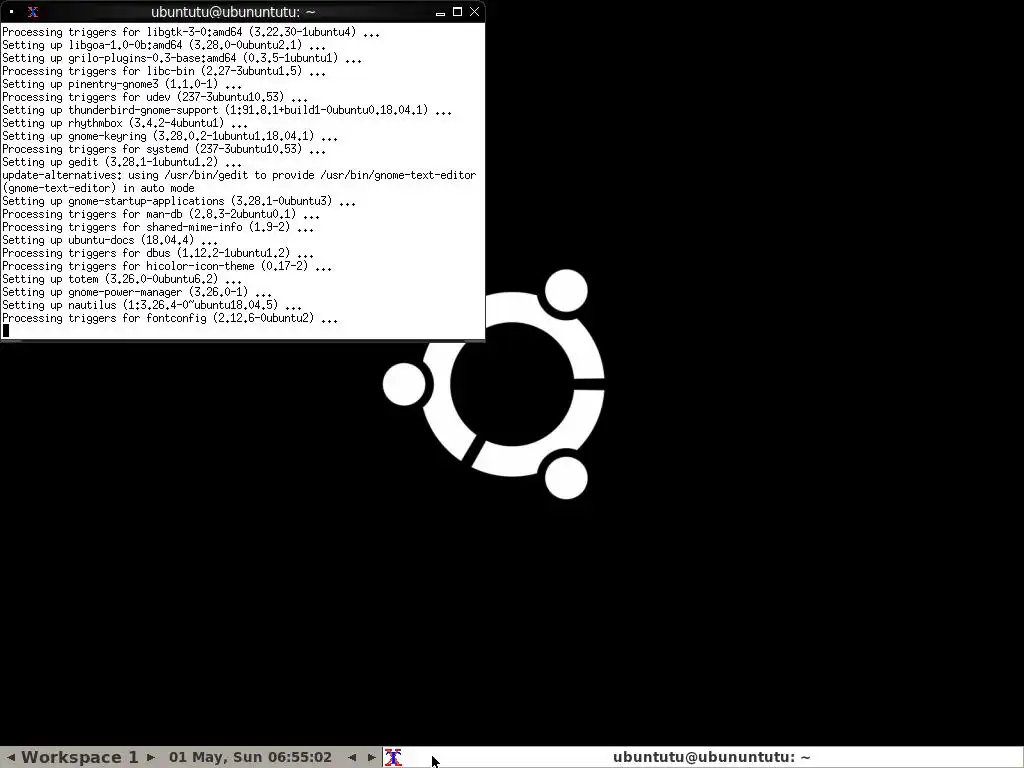Go to previous window using left arrow

click(352, 758)
